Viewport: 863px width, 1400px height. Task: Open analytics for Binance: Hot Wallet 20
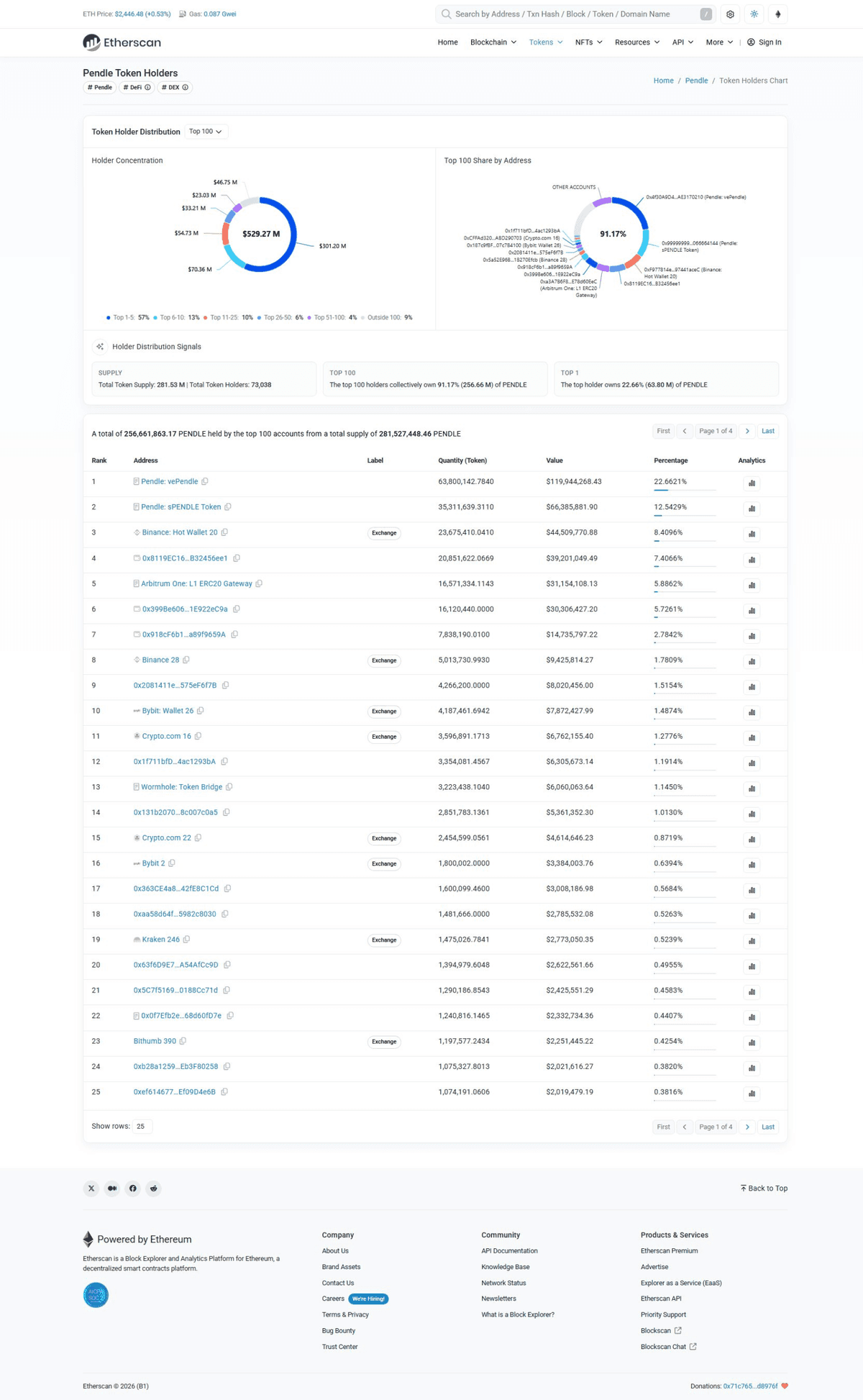752,534
